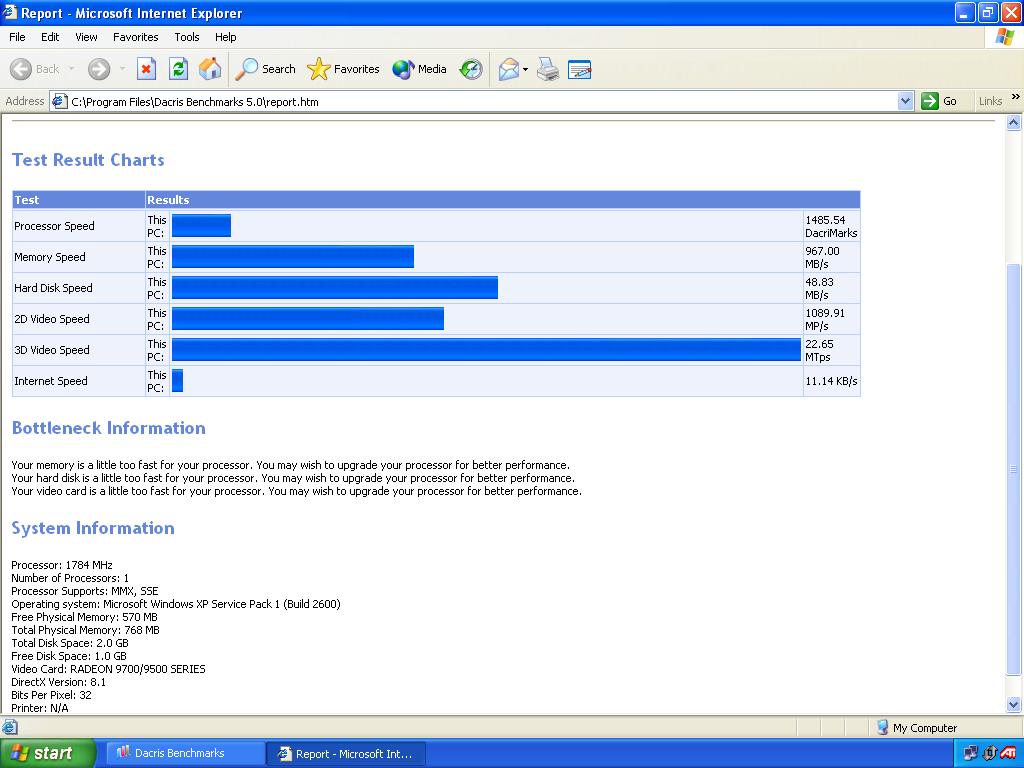Click the Video Card RADEON 9700/9500 line
This screenshot has height=768, width=1024.
108,669
